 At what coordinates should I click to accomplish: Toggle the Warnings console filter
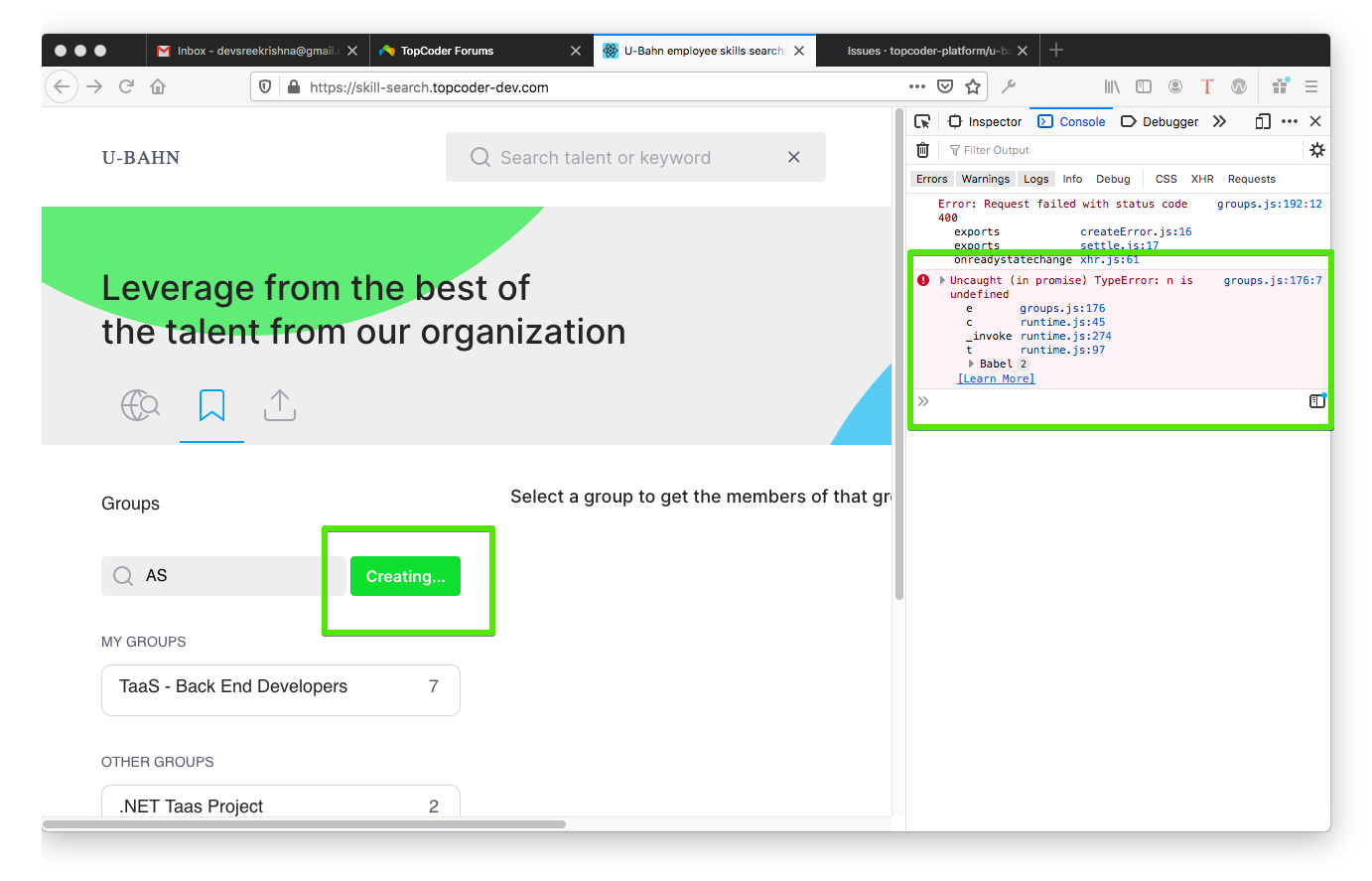point(985,179)
